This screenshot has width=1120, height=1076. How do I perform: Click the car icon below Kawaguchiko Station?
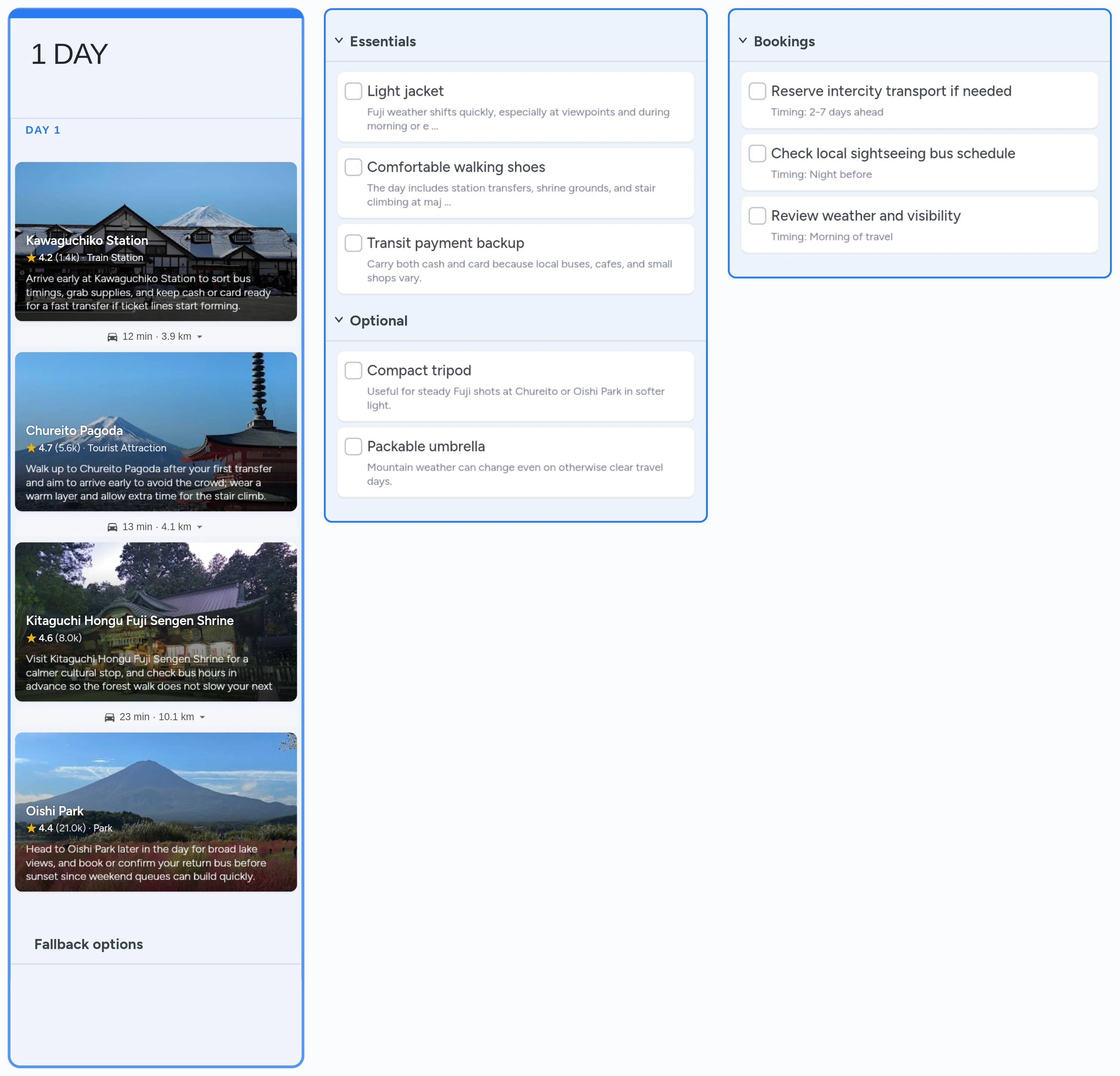click(113, 336)
